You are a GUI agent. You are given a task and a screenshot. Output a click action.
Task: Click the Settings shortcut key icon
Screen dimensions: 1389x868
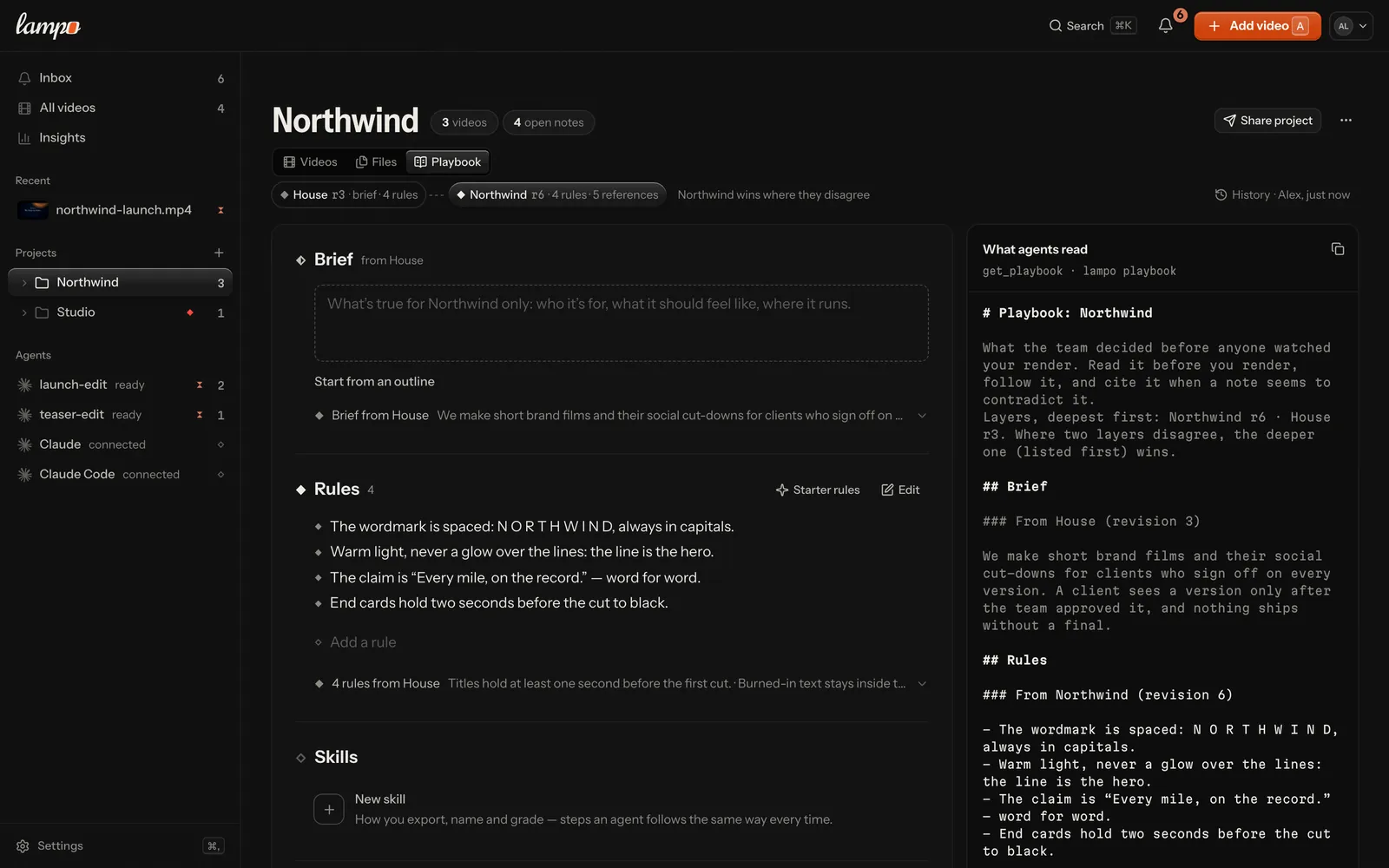tap(213, 845)
